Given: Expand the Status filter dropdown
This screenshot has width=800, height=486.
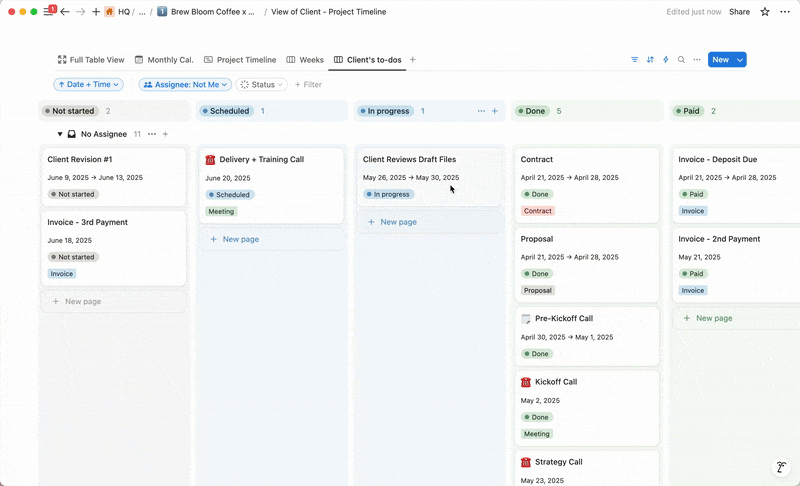Looking at the screenshot, I should (x=262, y=85).
